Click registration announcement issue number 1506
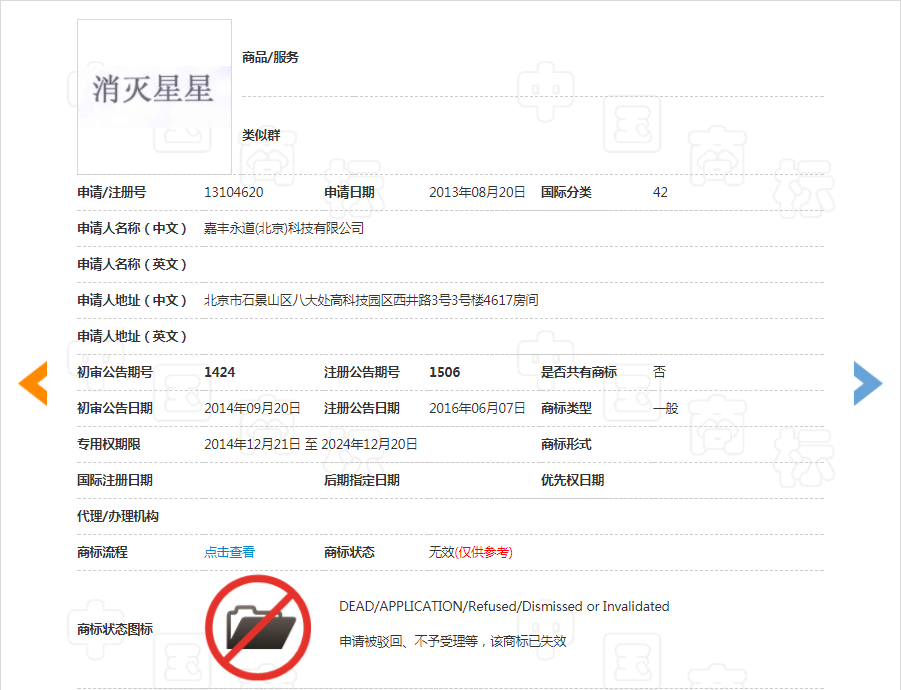901x690 pixels. (x=444, y=372)
